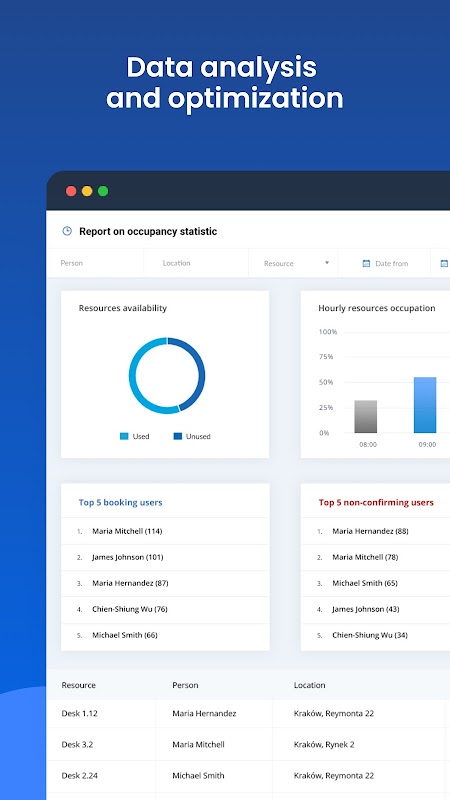Open the Date from calendar icon
The height and width of the screenshot is (800, 450).
pos(366,263)
